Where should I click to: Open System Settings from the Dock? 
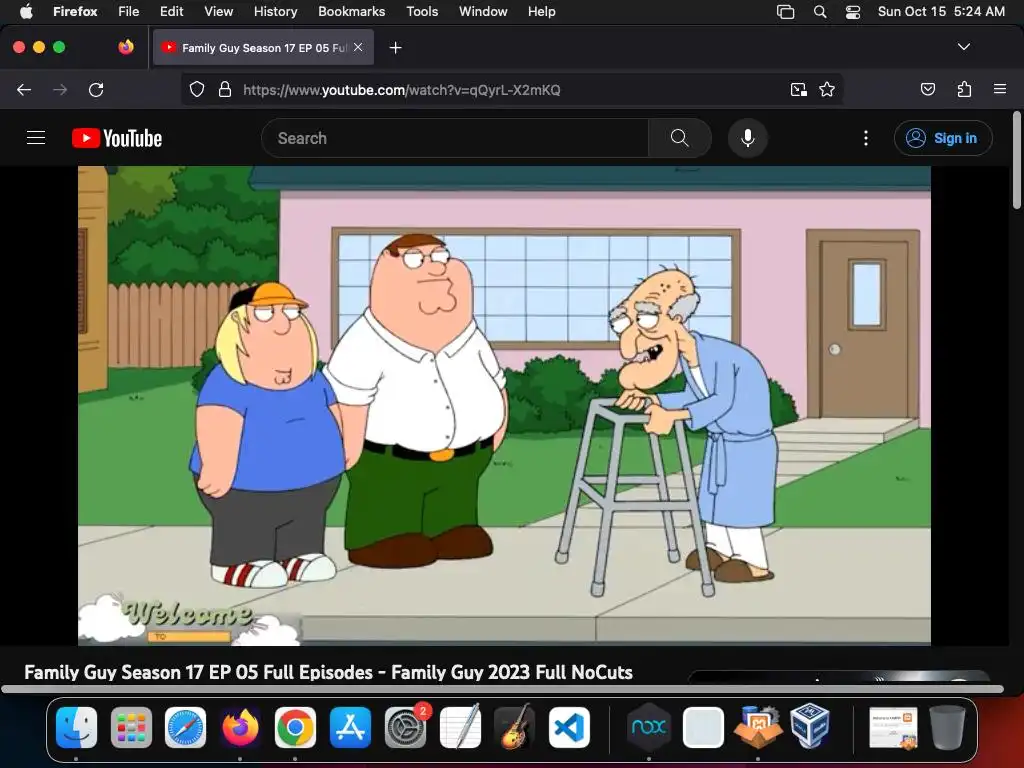pos(406,728)
